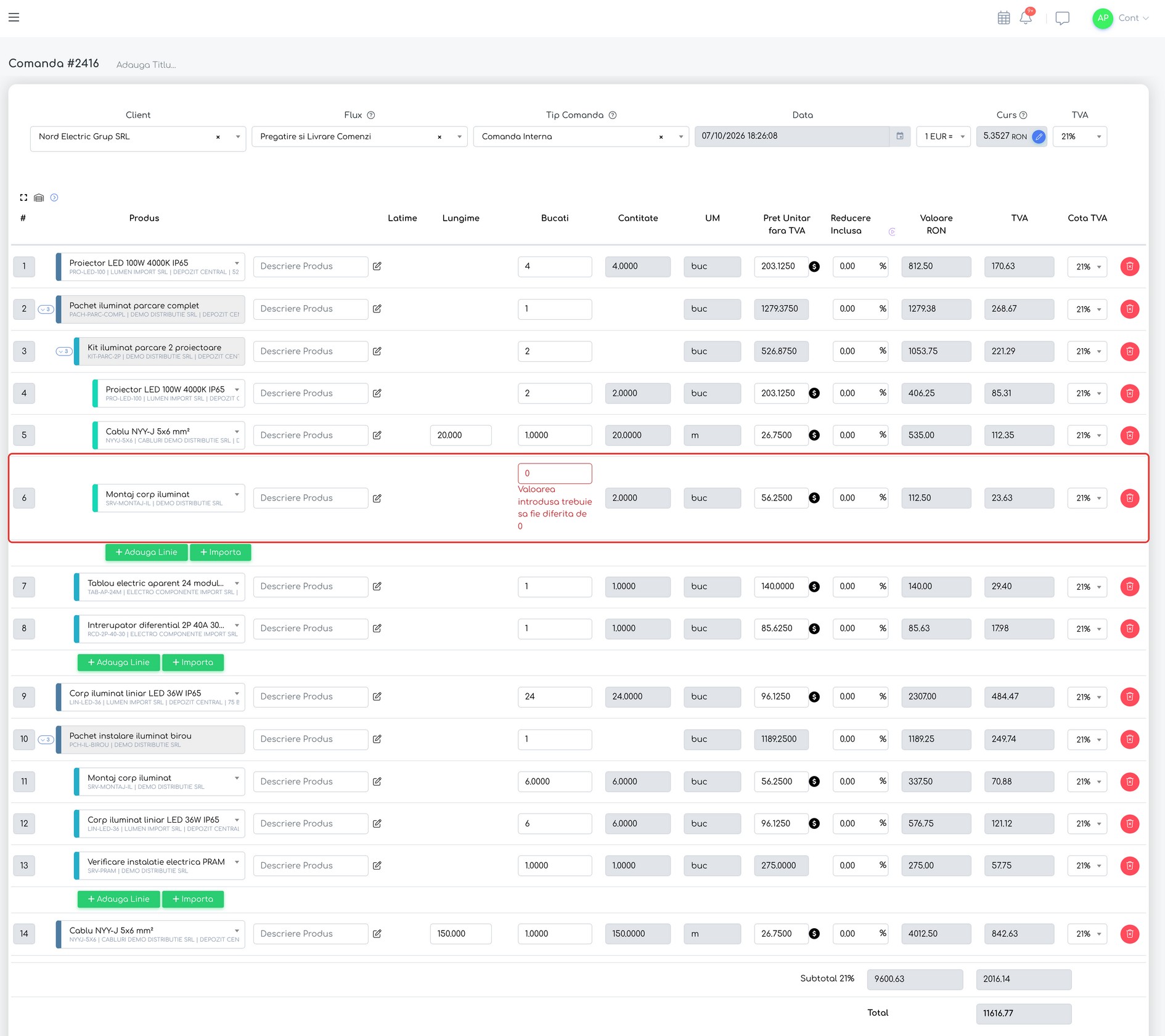Click the Descriere Produs field on line 9
Viewport: 1165px width, 1036px height.
tap(311, 696)
